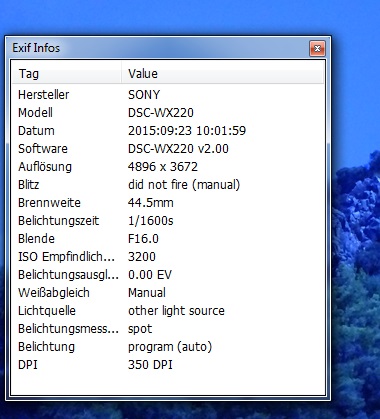Select the DPI tag
The image size is (380, 419).
pos(28,365)
